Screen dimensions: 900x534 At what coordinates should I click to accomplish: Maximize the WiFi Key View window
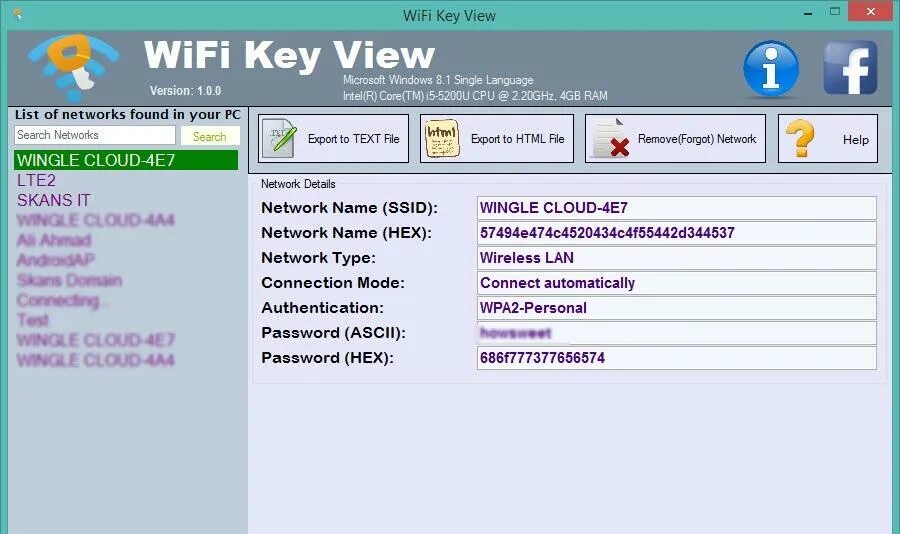point(835,11)
